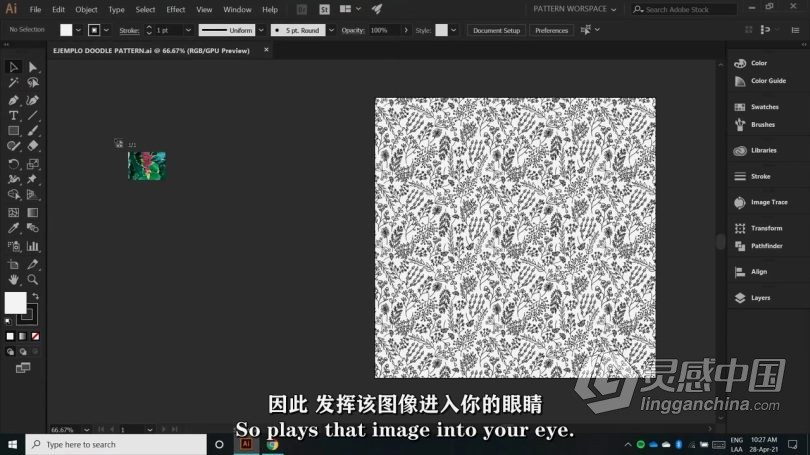Set paint mode to None
810x455 pixels.
click(x=35, y=337)
